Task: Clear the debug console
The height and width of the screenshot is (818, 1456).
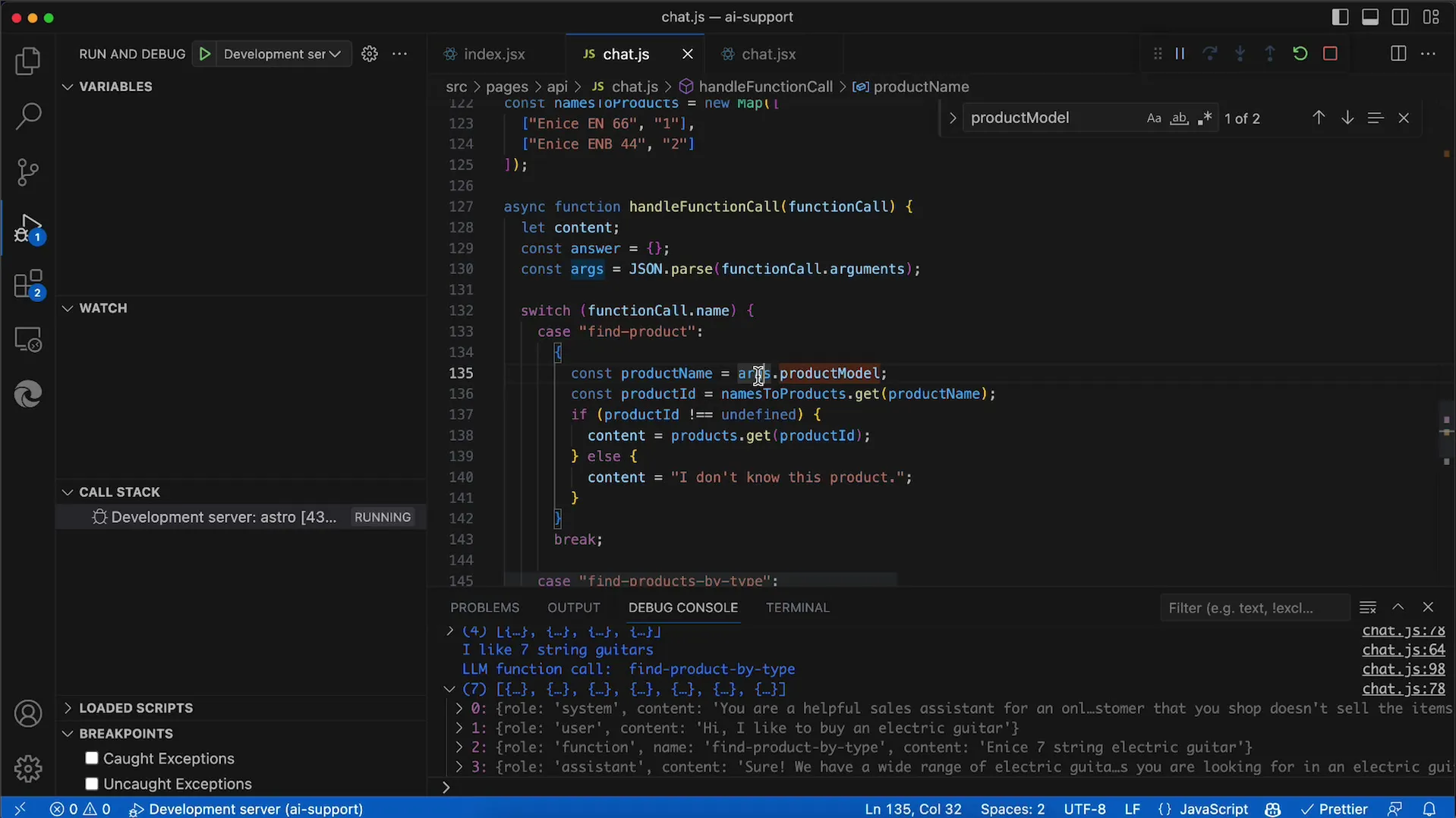Action: click(1368, 608)
